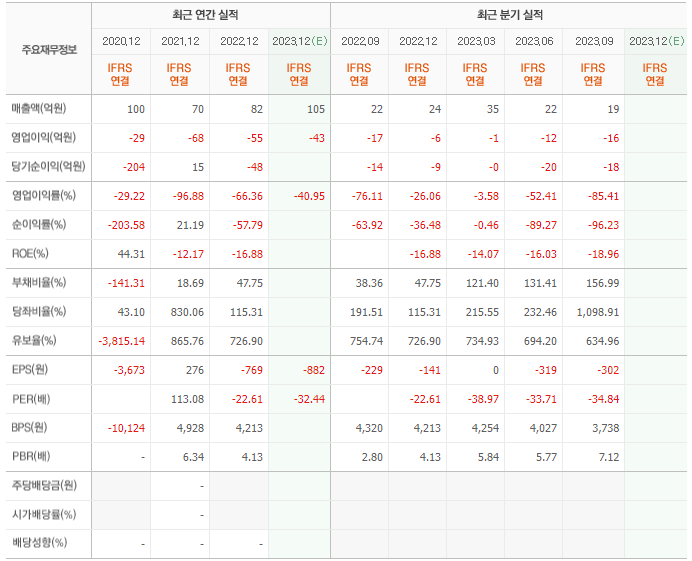This screenshot has width=692, height=561.
Task: Click the 2023.06 quarterly column header
Action: 534,41
